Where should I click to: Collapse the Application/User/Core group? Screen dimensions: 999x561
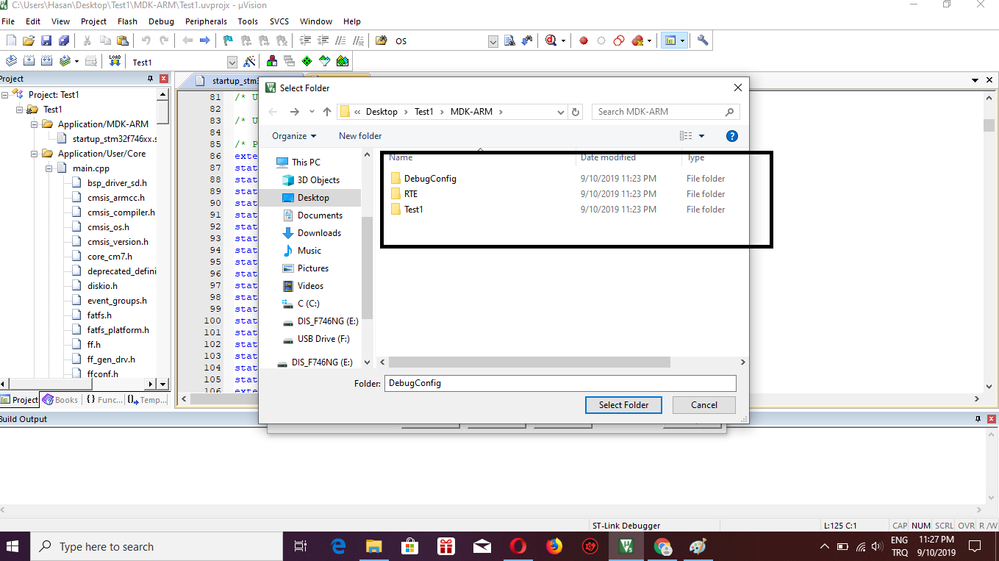(x=34, y=153)
